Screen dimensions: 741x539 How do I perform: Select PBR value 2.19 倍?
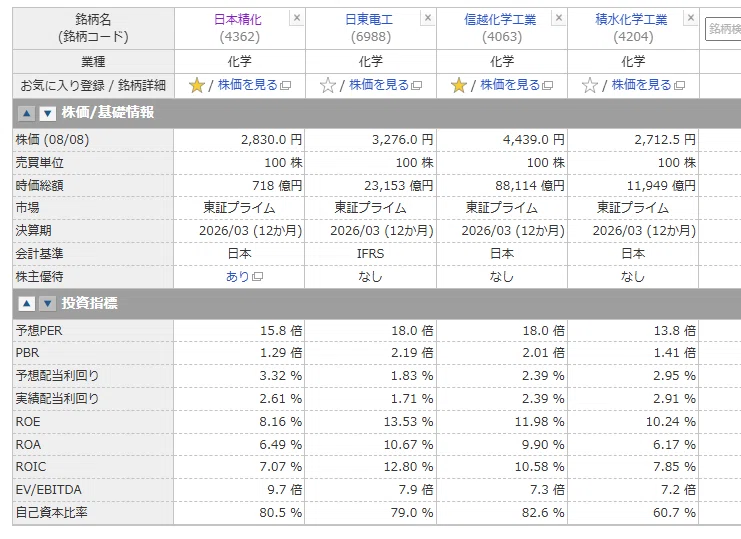tap(412, 353)
